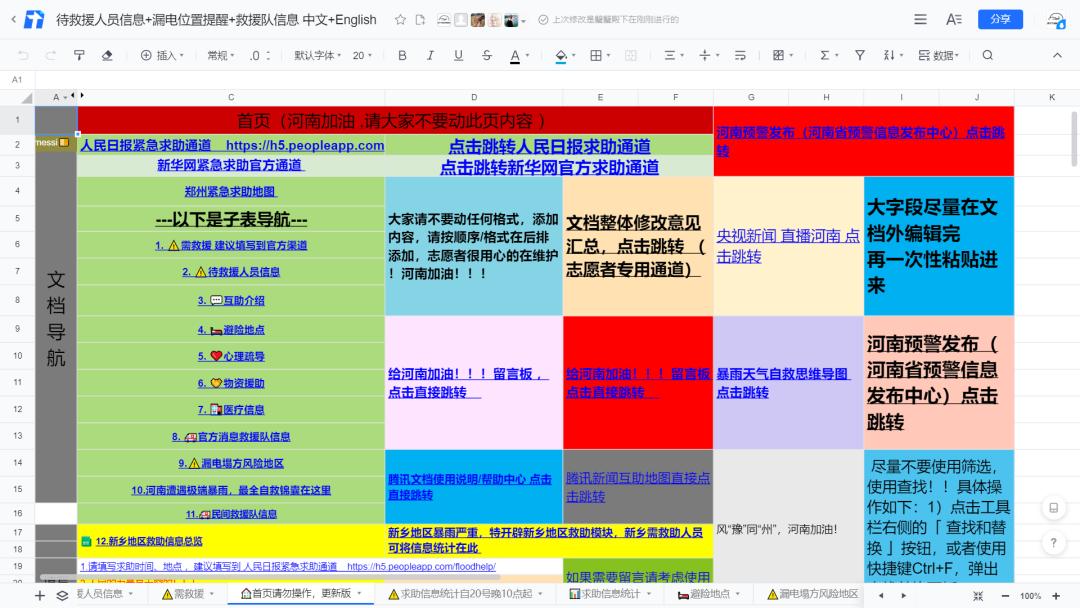Open the search icon in the toolbar

(986, 56)
